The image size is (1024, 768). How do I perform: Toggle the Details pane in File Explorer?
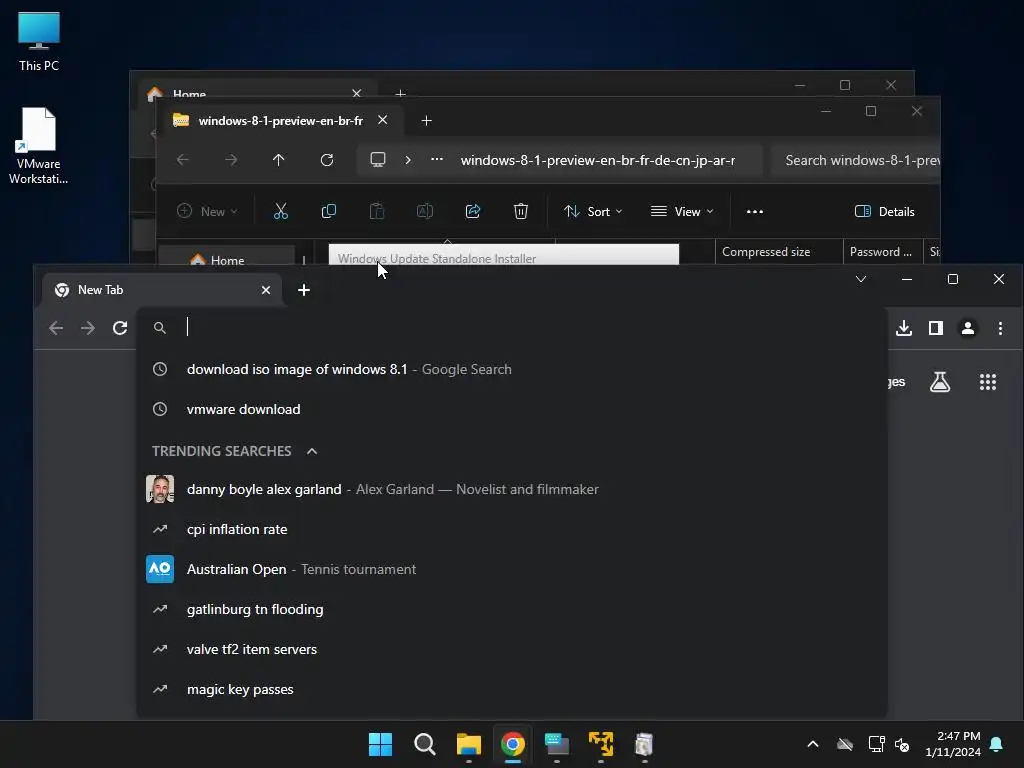tap(885, 212)
